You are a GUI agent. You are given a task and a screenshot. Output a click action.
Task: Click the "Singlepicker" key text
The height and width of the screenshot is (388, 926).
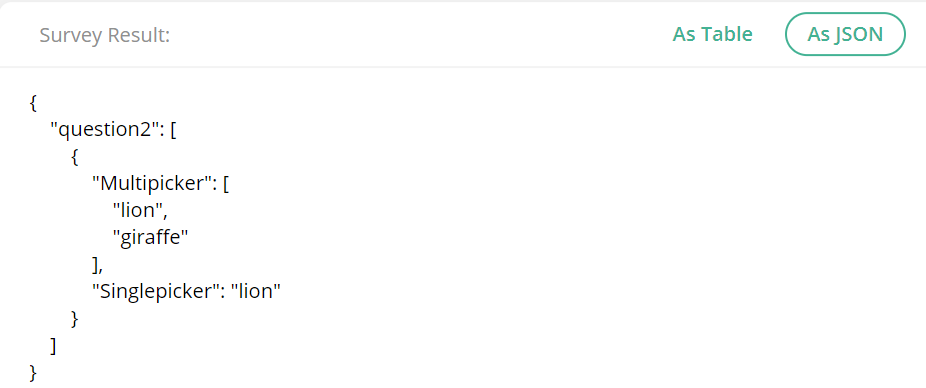pos(156,291)
